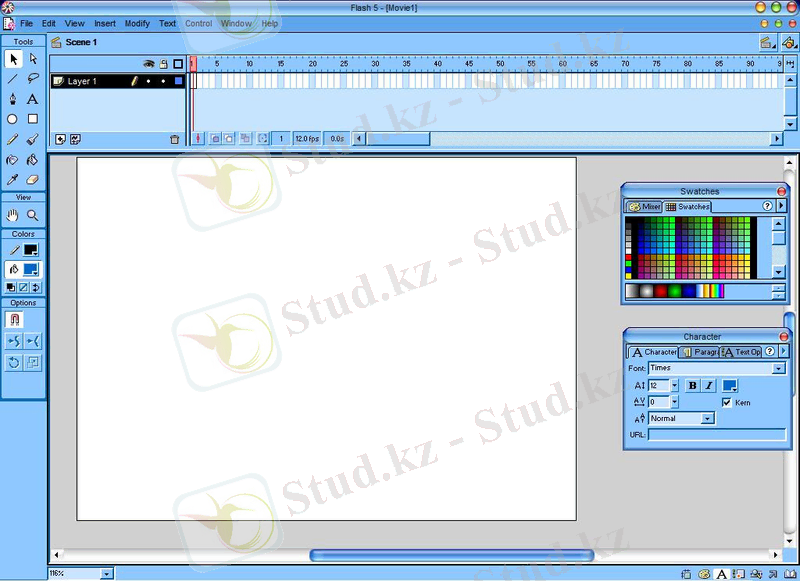Toggle Snap to Objects magnet
Screen dimensions: 800x581
pyautogui.click(x=14, y=319)
